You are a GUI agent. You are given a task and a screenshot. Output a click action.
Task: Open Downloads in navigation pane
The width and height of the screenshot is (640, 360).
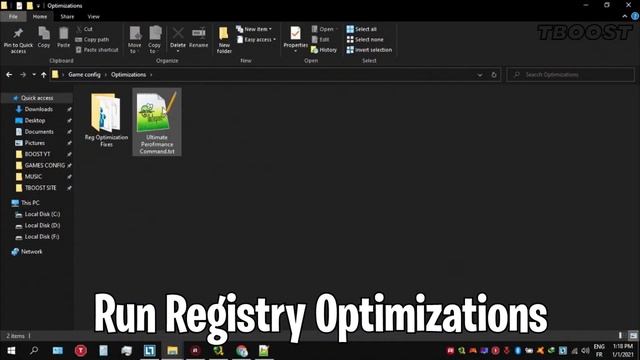click(38, 109)
